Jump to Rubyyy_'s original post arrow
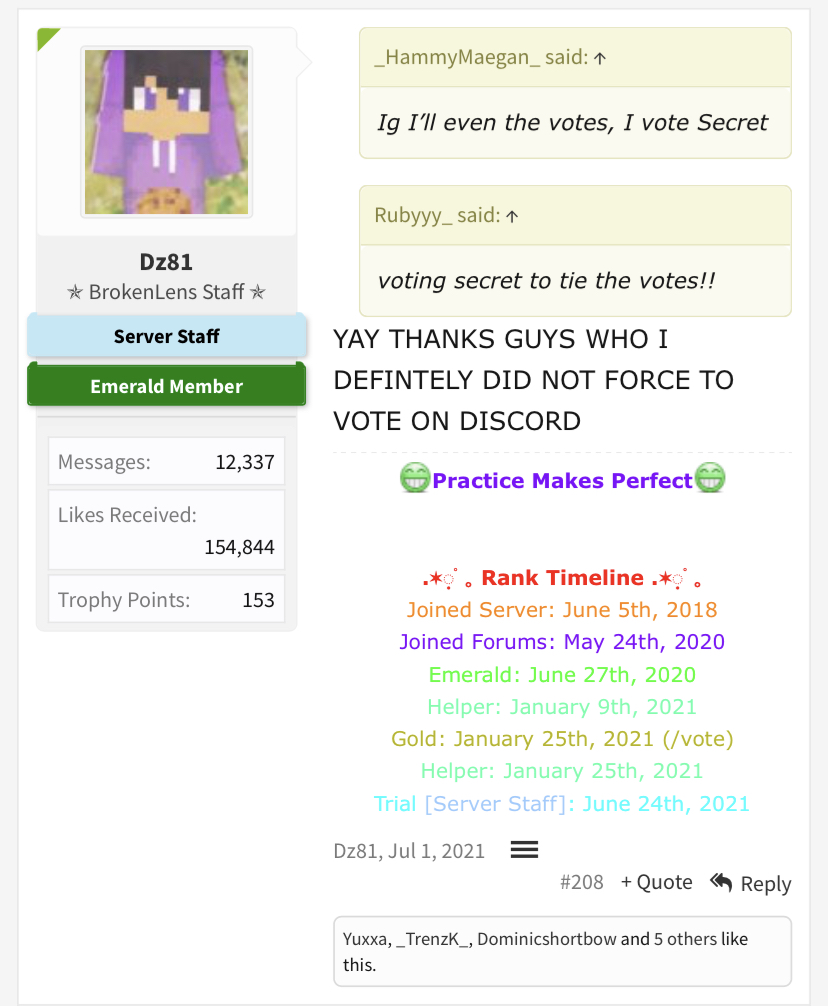The width and height of the screenshot is (828, 1006). [x=512, y=216]
